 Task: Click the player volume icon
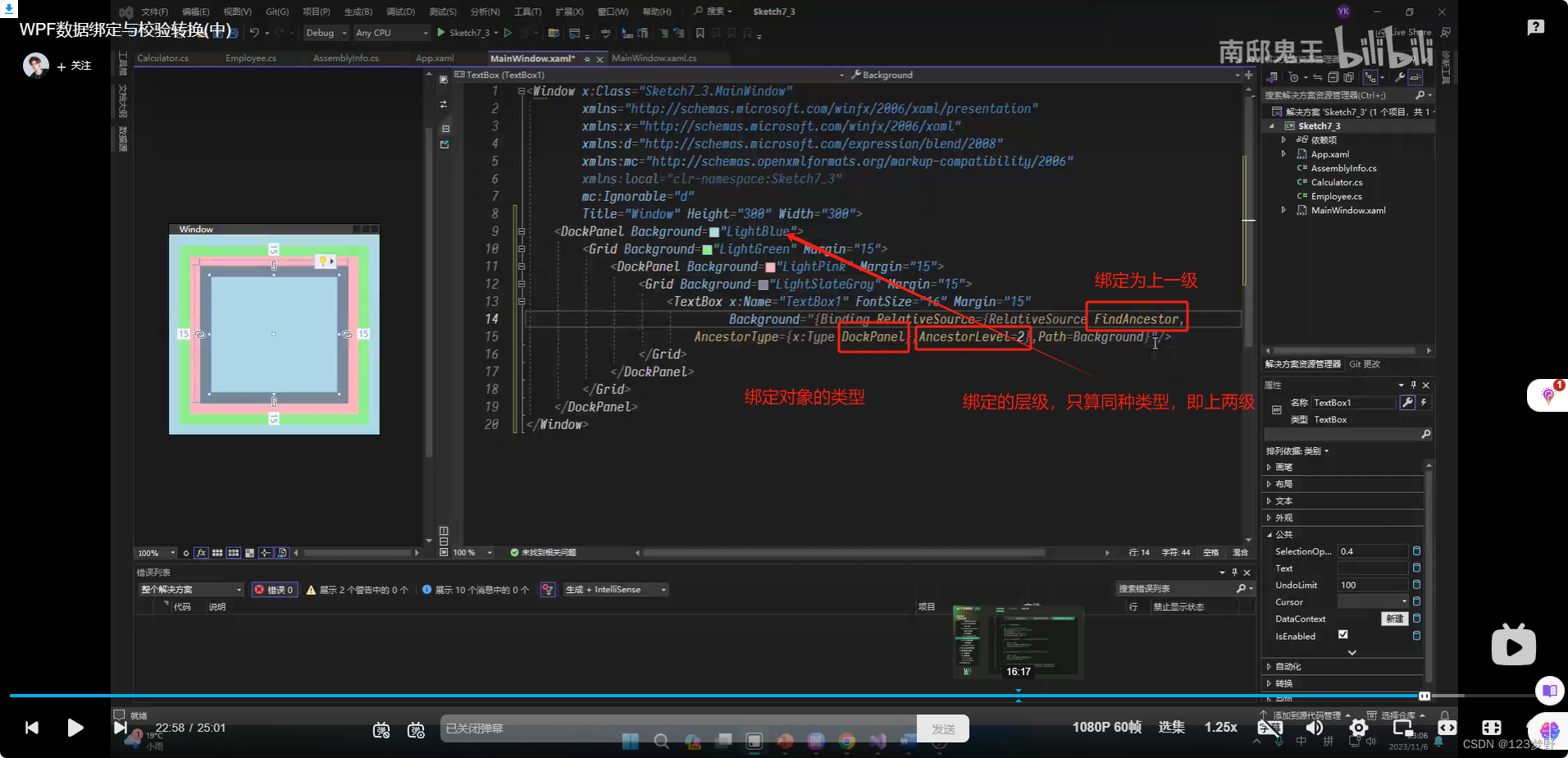[1315, 728]
